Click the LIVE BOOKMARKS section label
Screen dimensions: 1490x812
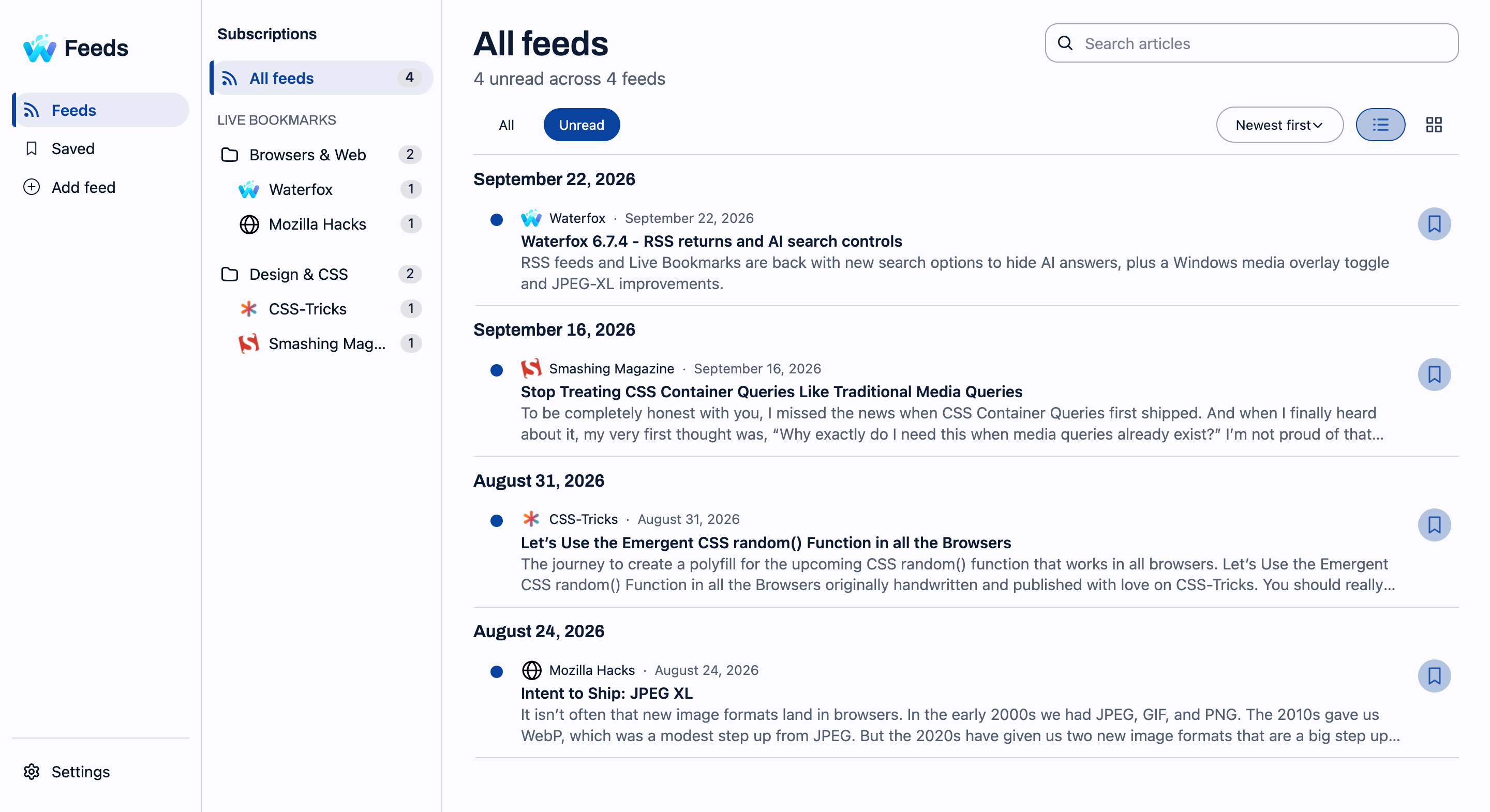point(276,119)
